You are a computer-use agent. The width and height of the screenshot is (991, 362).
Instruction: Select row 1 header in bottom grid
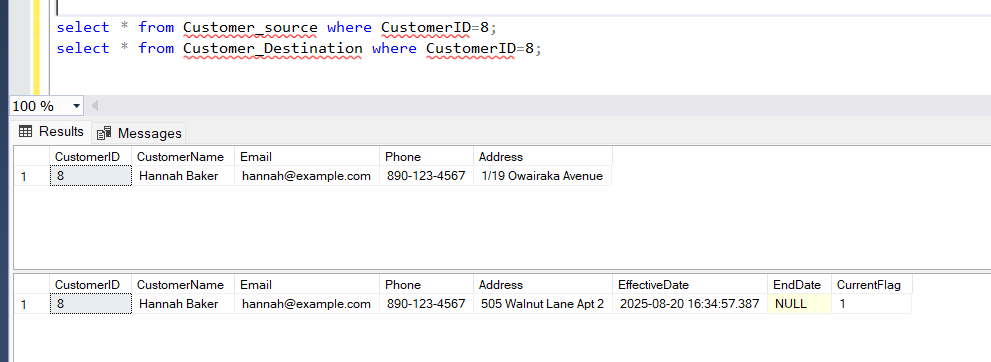[32, 304]
